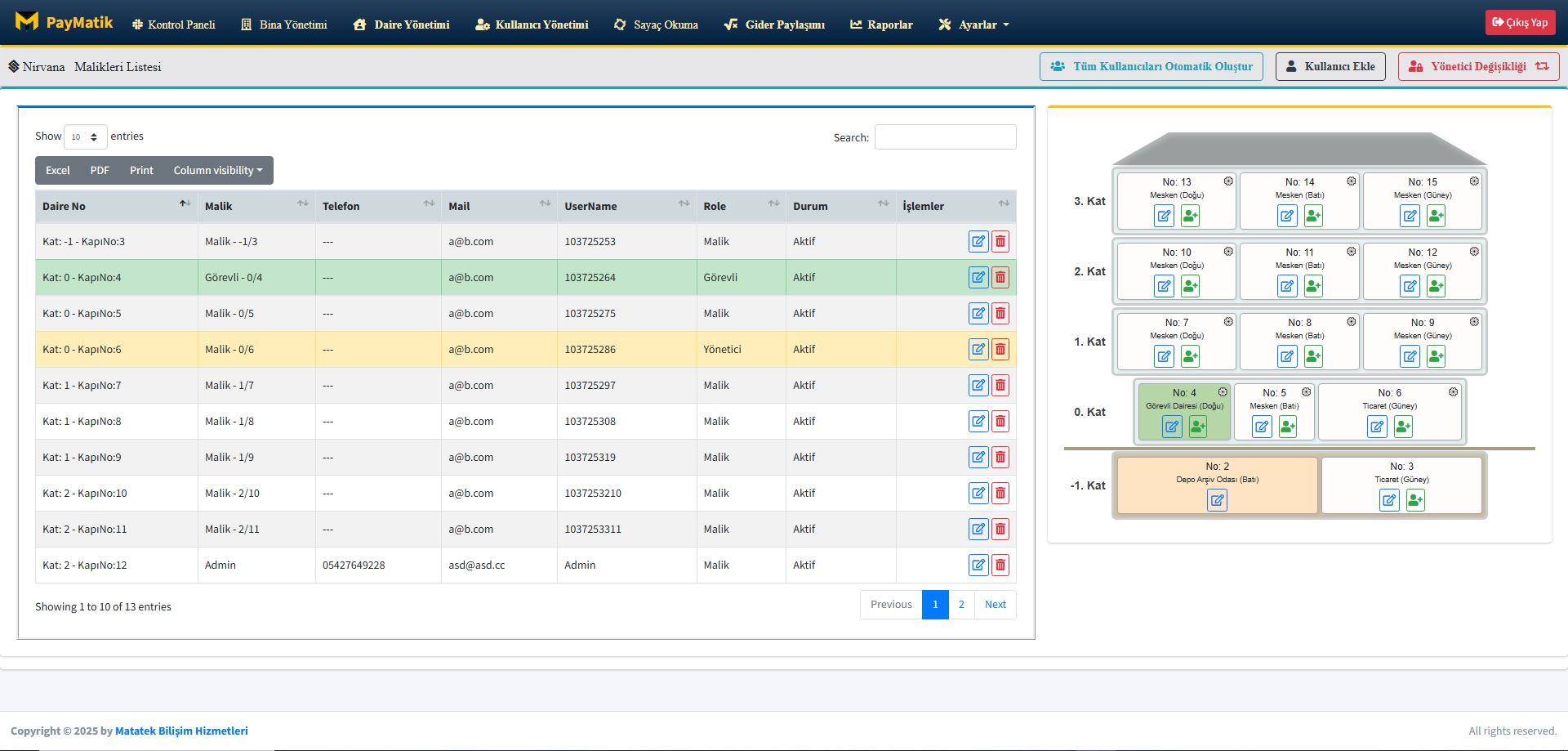Open the Show entries count selector
The image size is (1568, 751).
click(x=85, y=137)
